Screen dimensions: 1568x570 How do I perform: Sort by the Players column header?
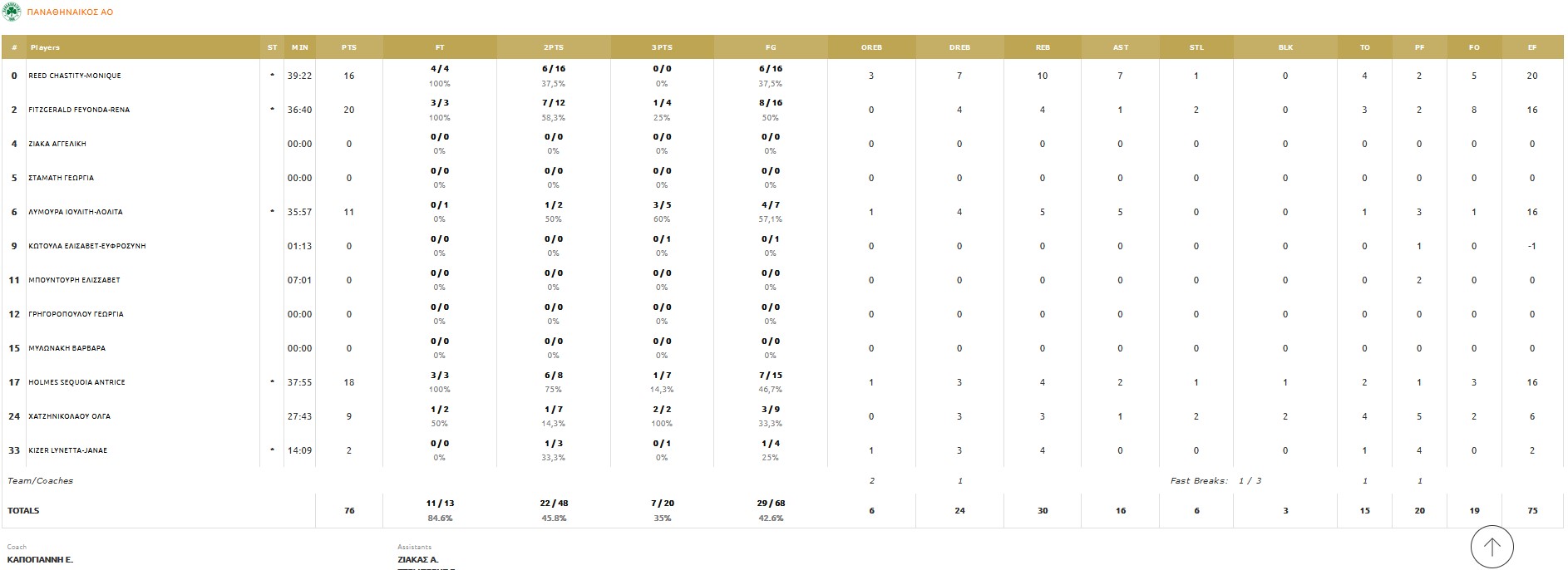coord(46,47)
